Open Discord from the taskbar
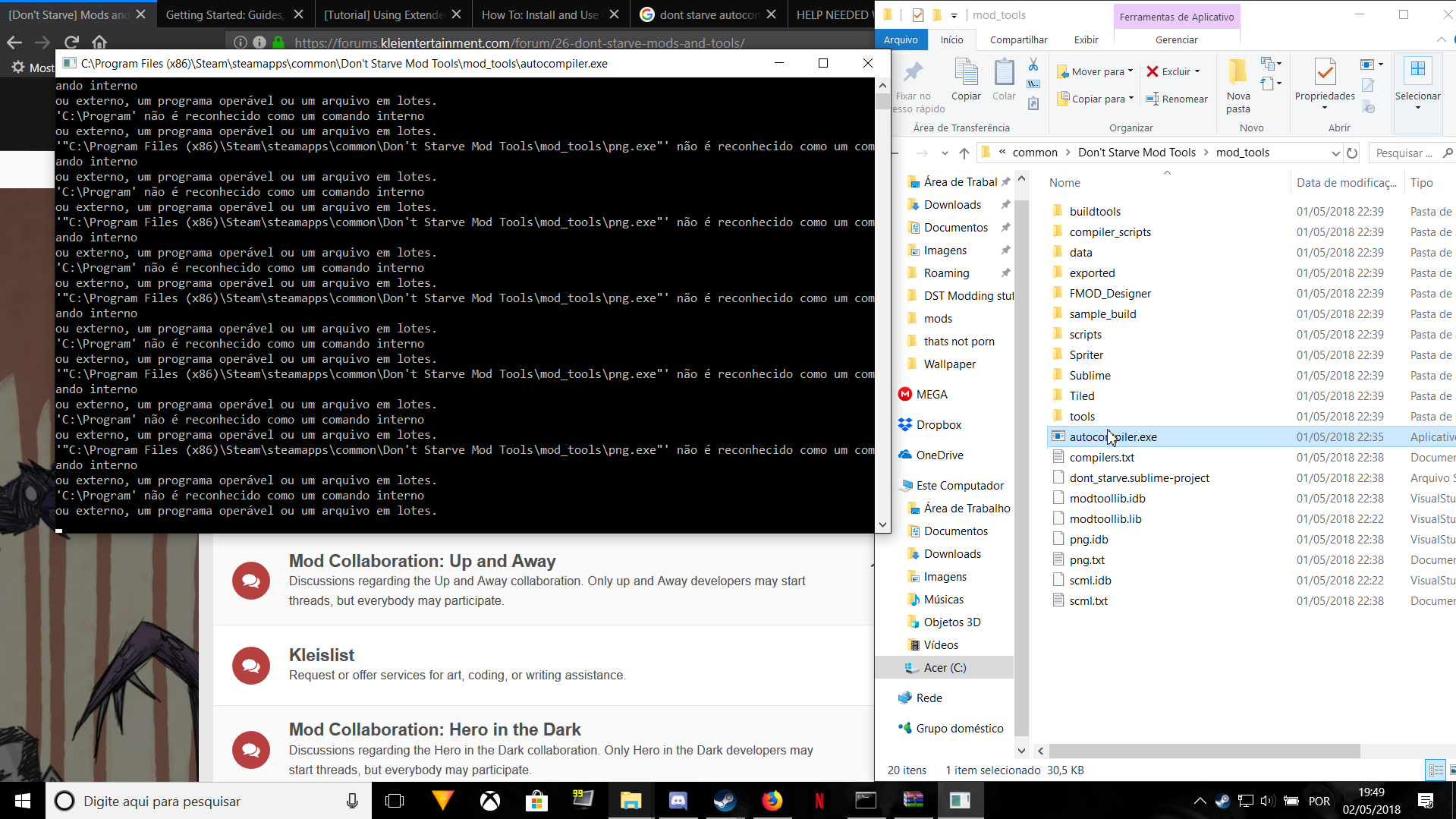The width and height of the screenshot is (1456, 819). pyautogui.click(x=678, y=801)
